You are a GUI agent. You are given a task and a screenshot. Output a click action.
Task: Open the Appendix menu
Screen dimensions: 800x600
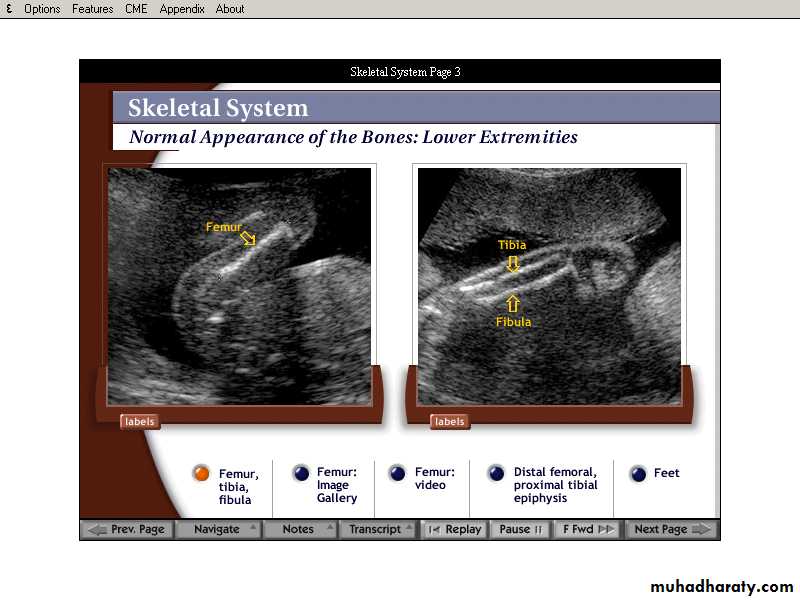click(182, 9)
